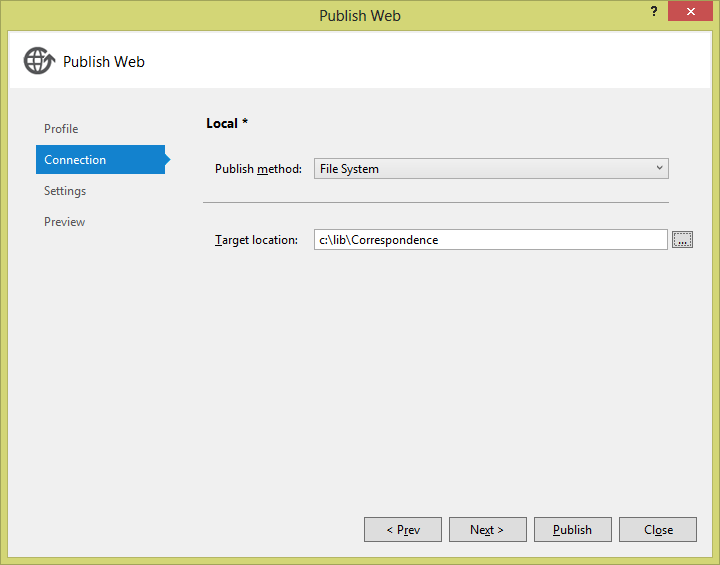Click the Close button at bottom

click(x=658, y=530)
